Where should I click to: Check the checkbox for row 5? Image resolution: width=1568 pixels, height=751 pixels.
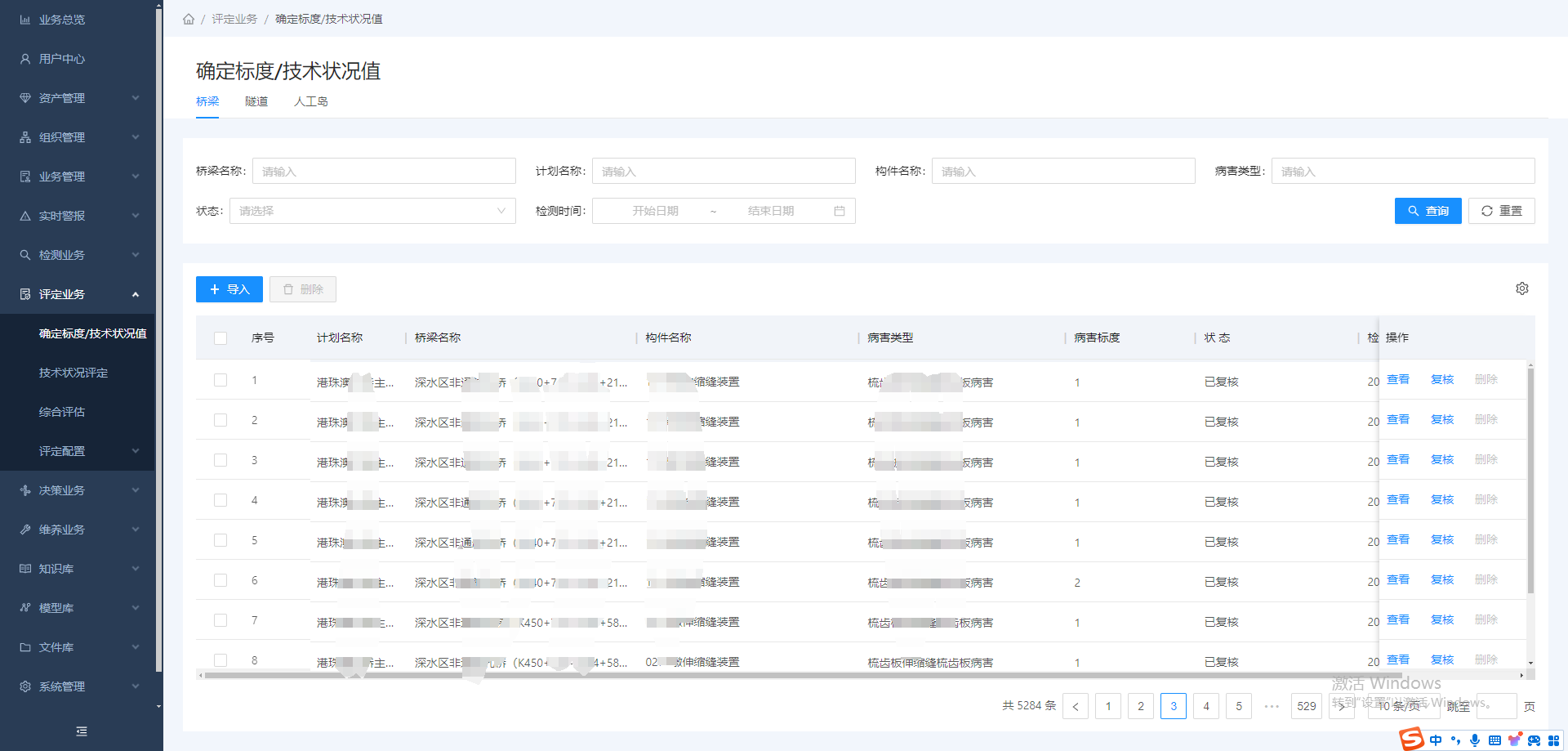click(x=220, y=540)
